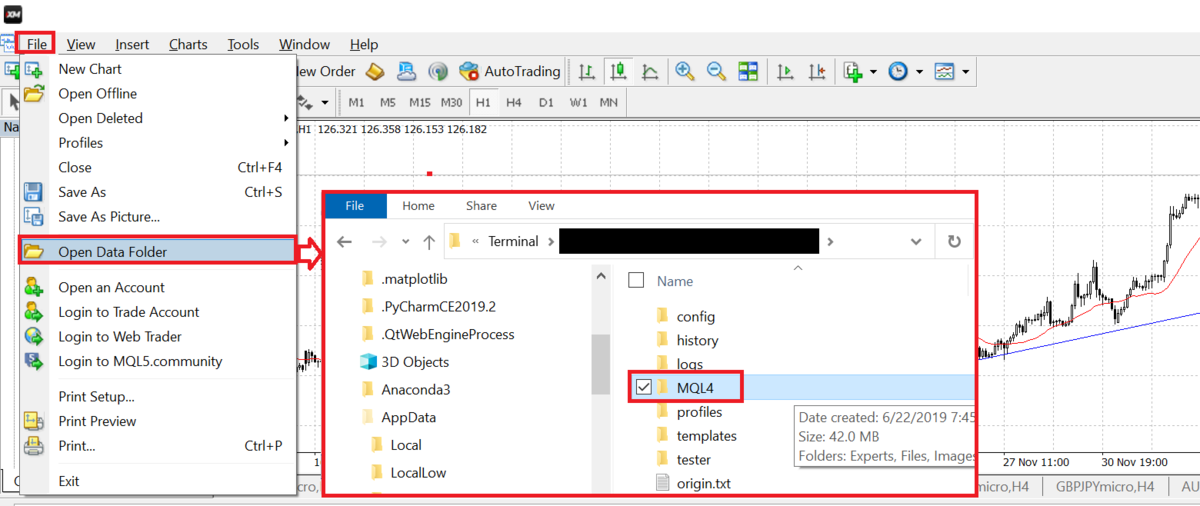The width and height of the screenshot is (1200, 506).
Task: Toggle the auto scroll chart icon
Action: point(786,71)
